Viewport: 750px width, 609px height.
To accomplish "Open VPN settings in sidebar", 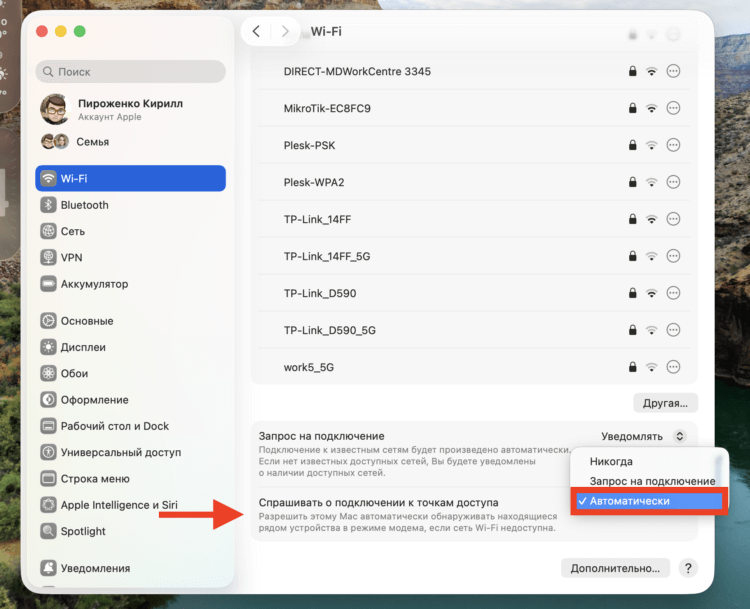I will click(x=130, y=257).
